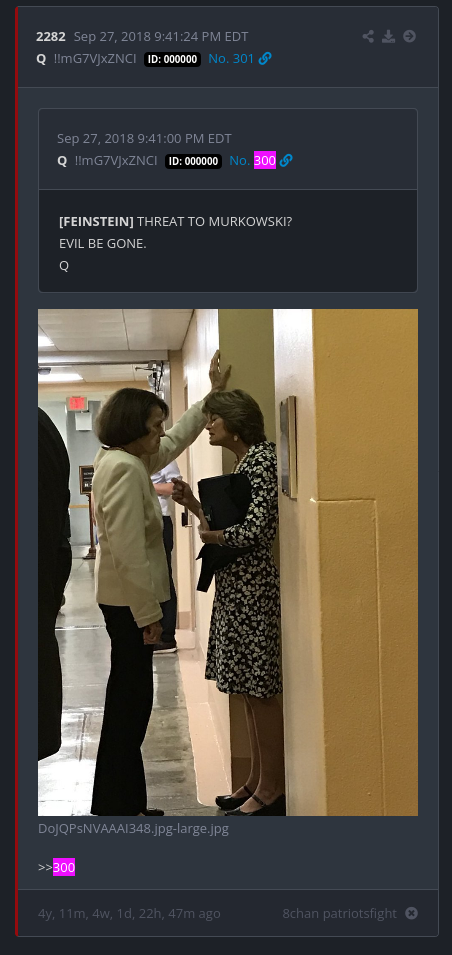Click the Q !!mG7VJxZNCI tripcode in header
The height and width of the screenshot is (955, 452).
(x=86, y=58)
